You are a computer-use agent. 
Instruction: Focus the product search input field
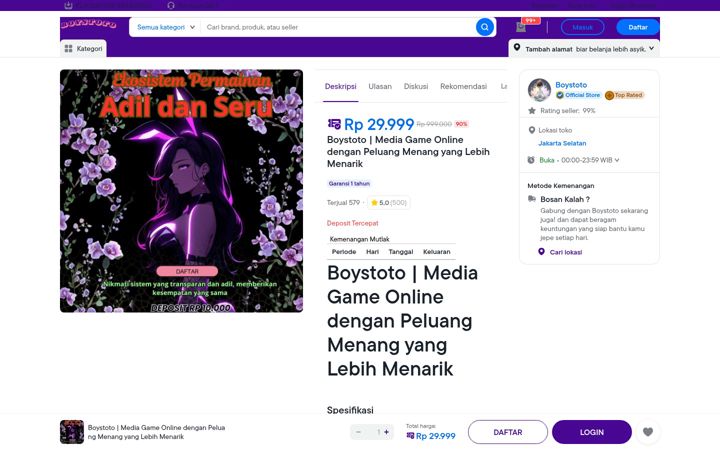coord(339,27)
